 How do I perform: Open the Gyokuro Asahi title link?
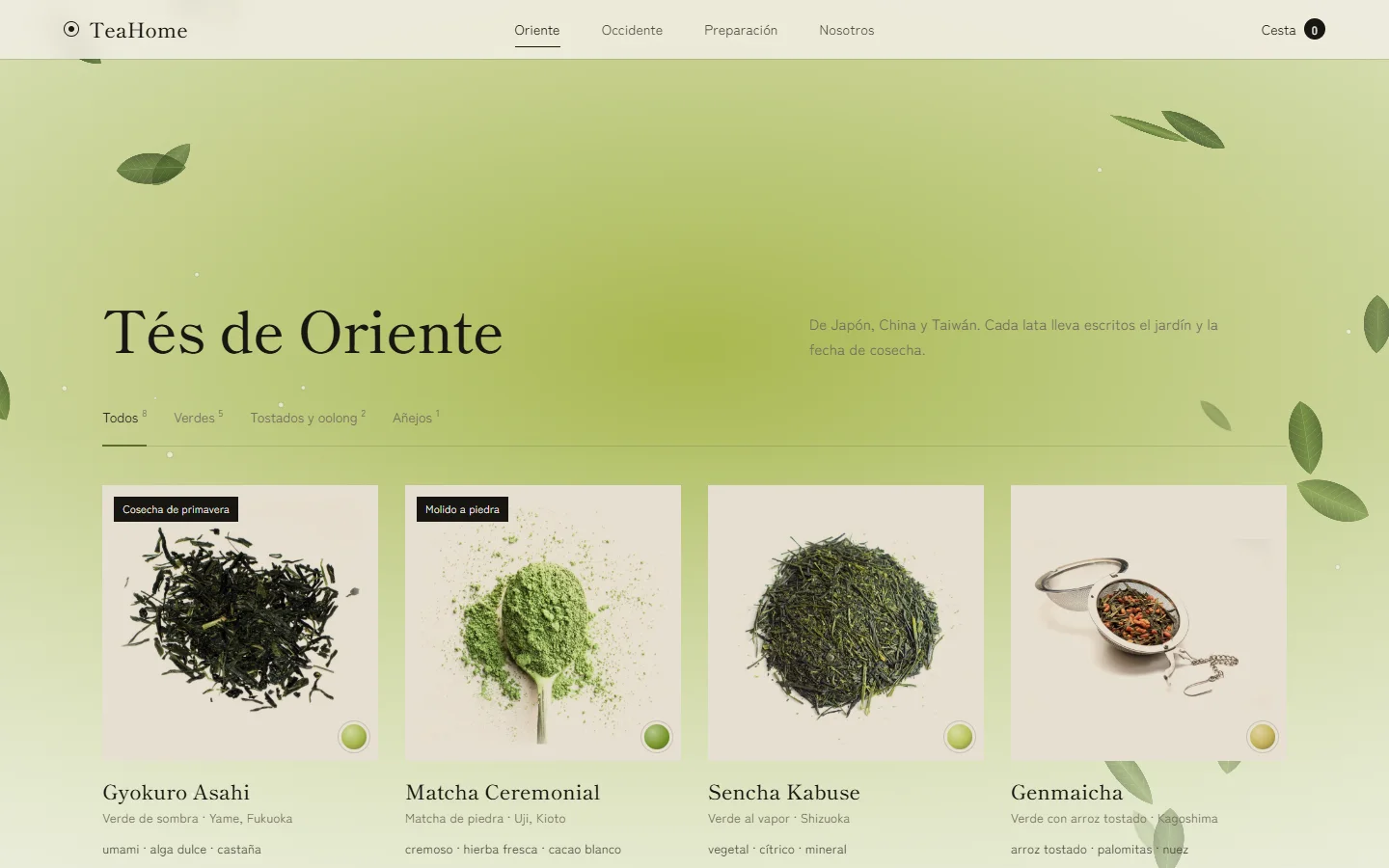[x=177, y=793]
